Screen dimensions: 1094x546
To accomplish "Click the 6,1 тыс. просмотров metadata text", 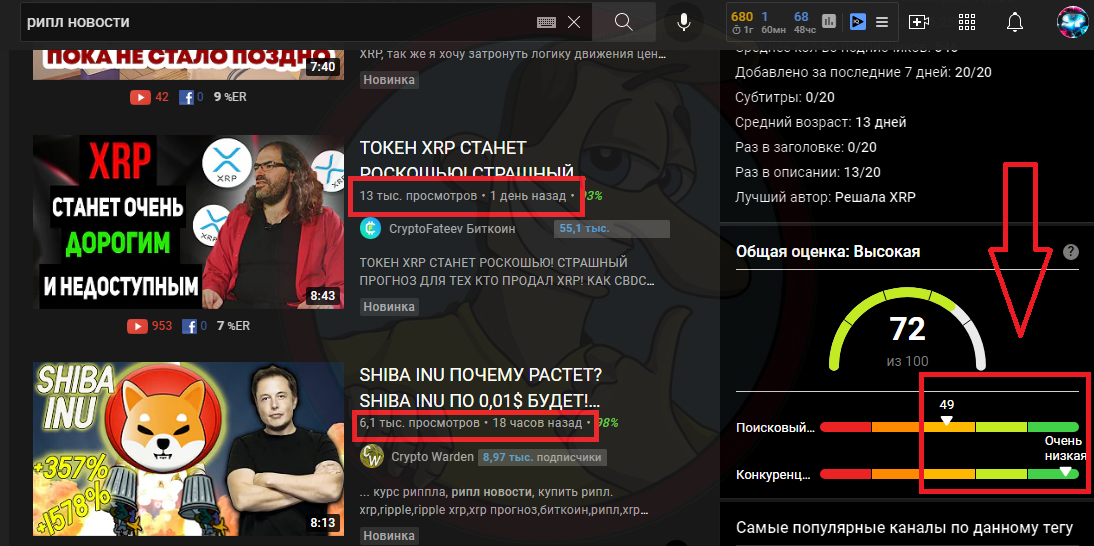I will 419,423.
